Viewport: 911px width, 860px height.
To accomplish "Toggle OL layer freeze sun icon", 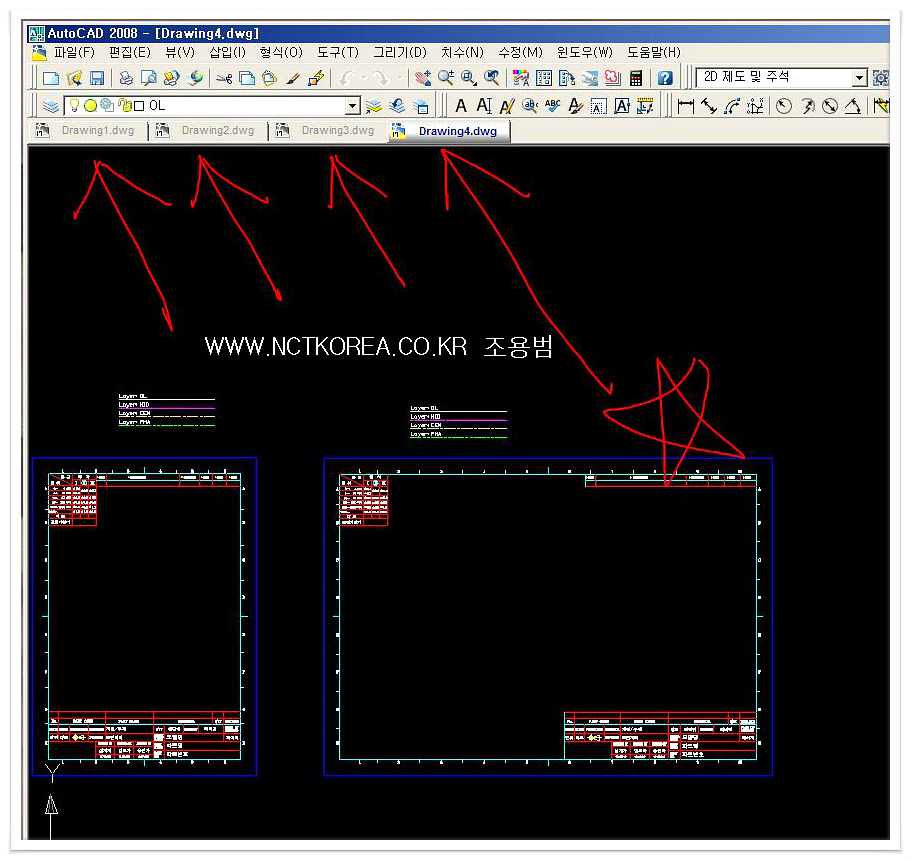I will pos(90,105).
